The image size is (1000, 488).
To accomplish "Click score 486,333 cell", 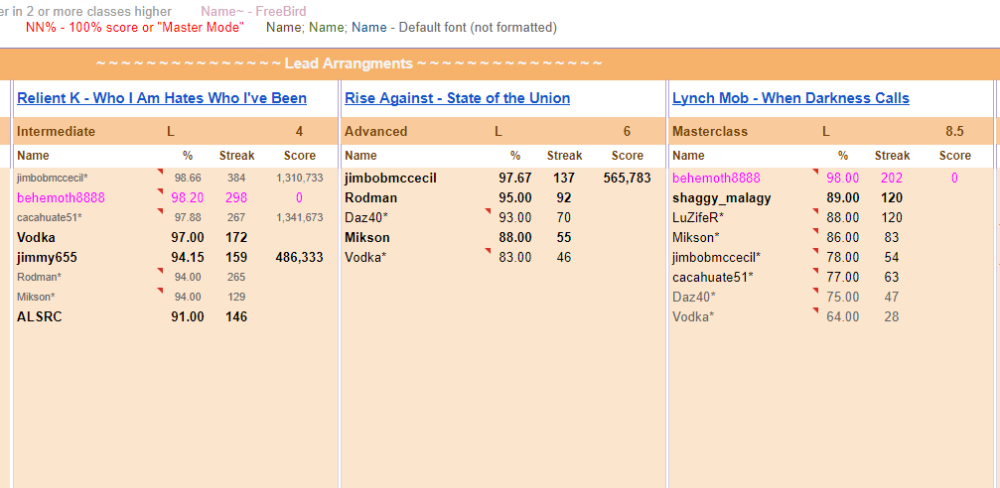I will click(299, 257).
